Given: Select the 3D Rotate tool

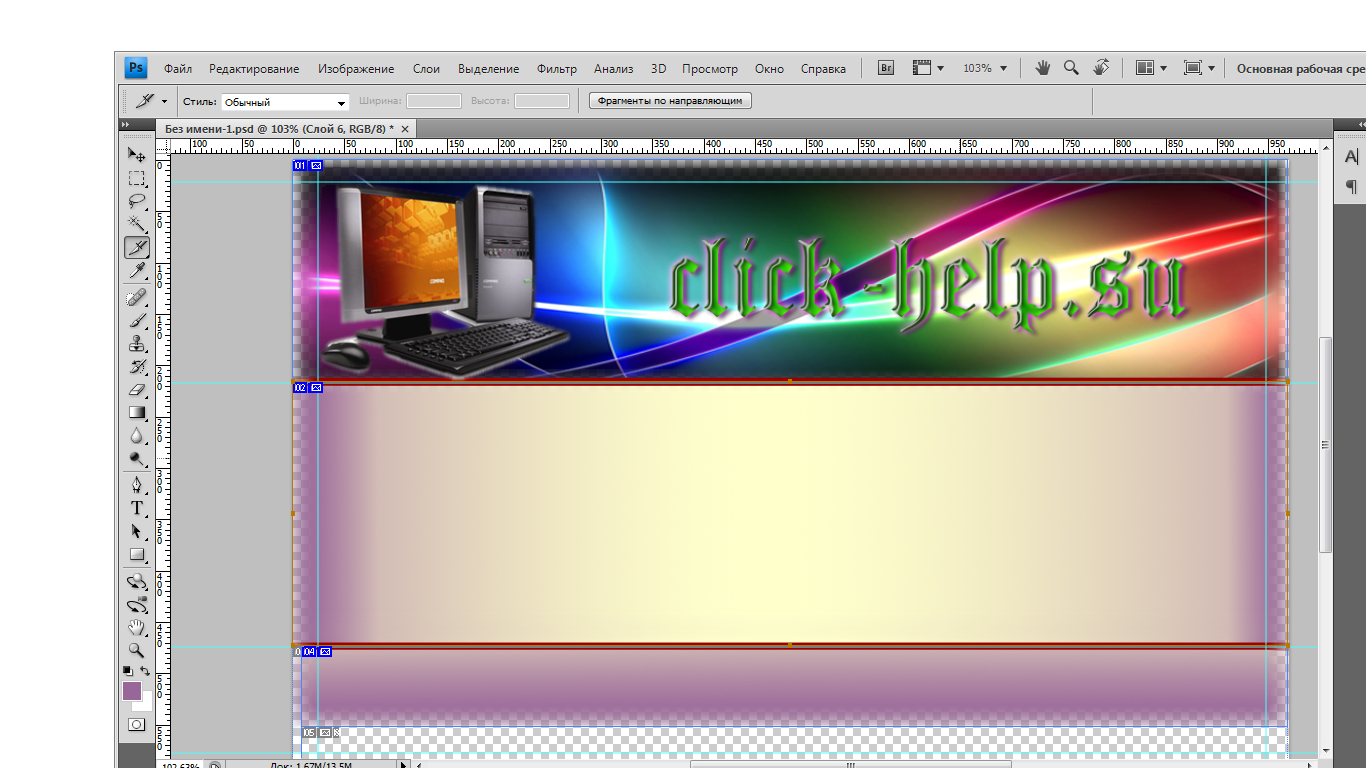Looking at the screenshot, I should (136, 581).
